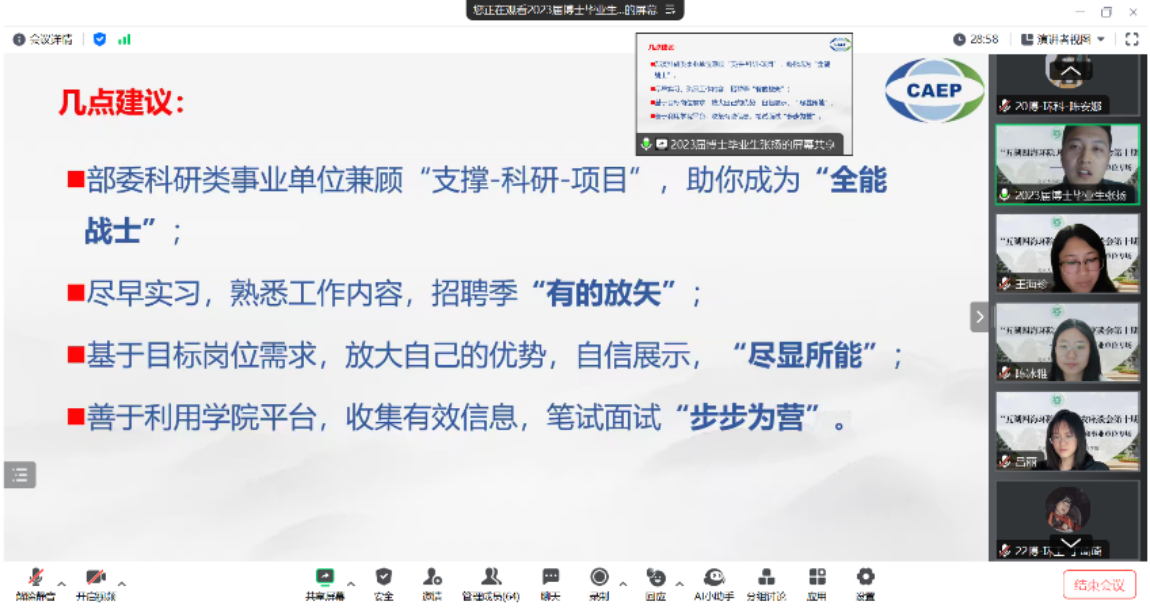Open the Reactions emoji icon
Viewport: 1150px width, 610px height.
pyautogui.click(x=656, y=578)
